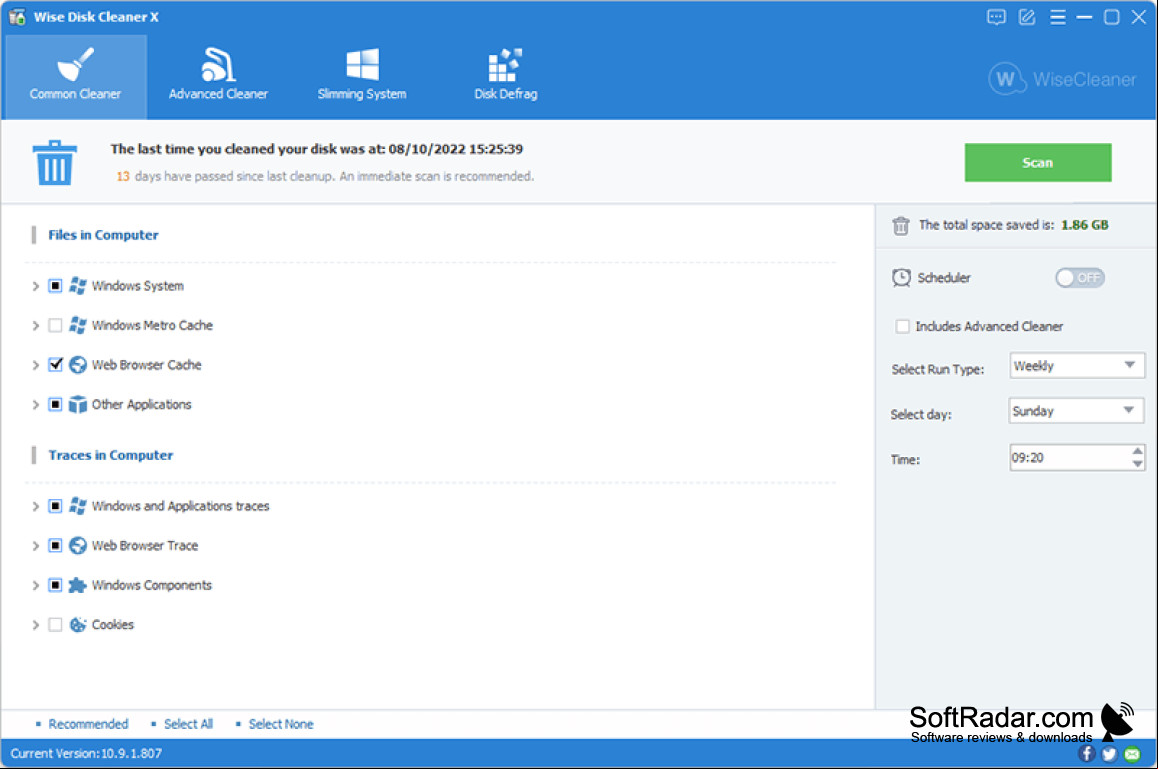Turn on the Scheduler switch
The height and width of the screenshot is (769, 1158).
[x=1079, y=278]
